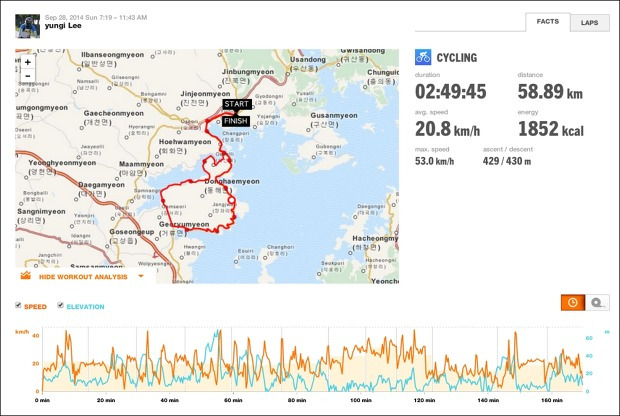Click Daegamyeon label on the map
Image resolution: width=620 pixels, height=416 pixels.
coord(101,185)
